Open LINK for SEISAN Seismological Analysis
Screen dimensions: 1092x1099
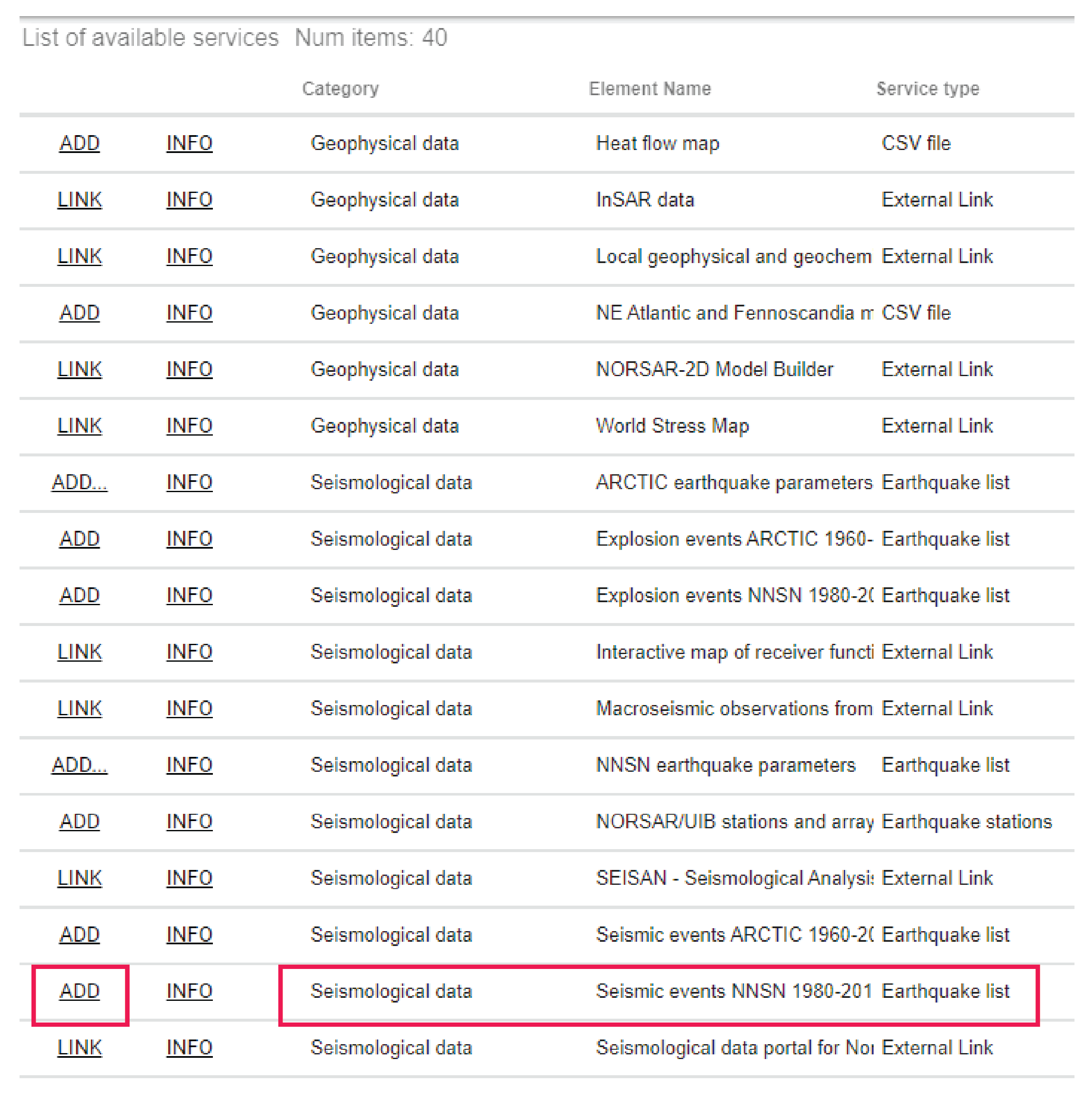coord(79,878)
